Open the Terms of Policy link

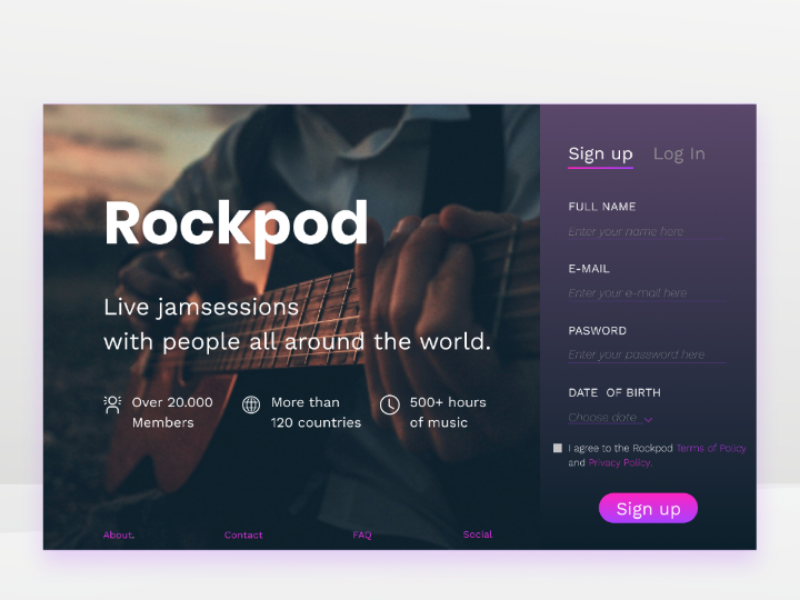711,448
